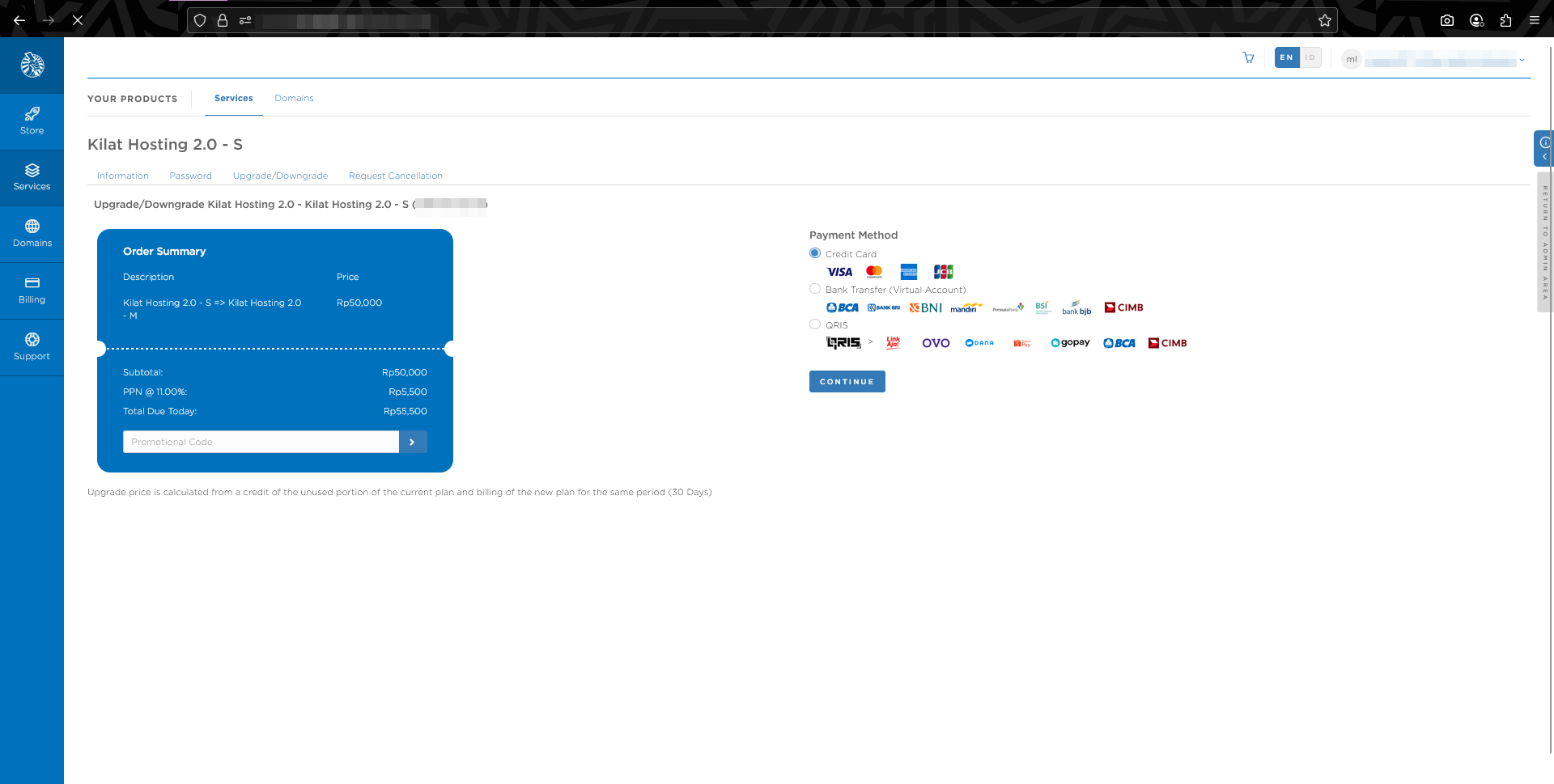Open the browser hamburger menu
1554x784 pixels.
[1535, 20]
